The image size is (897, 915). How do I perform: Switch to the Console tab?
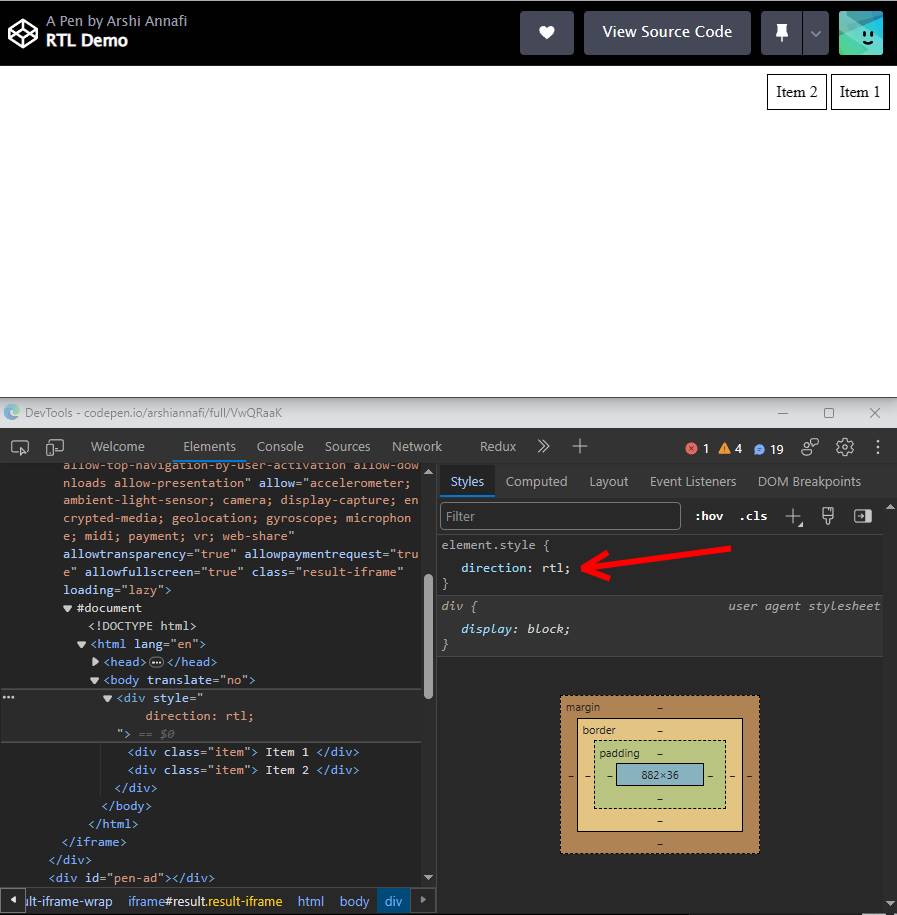pyautogui.click(x=280, y=446)
